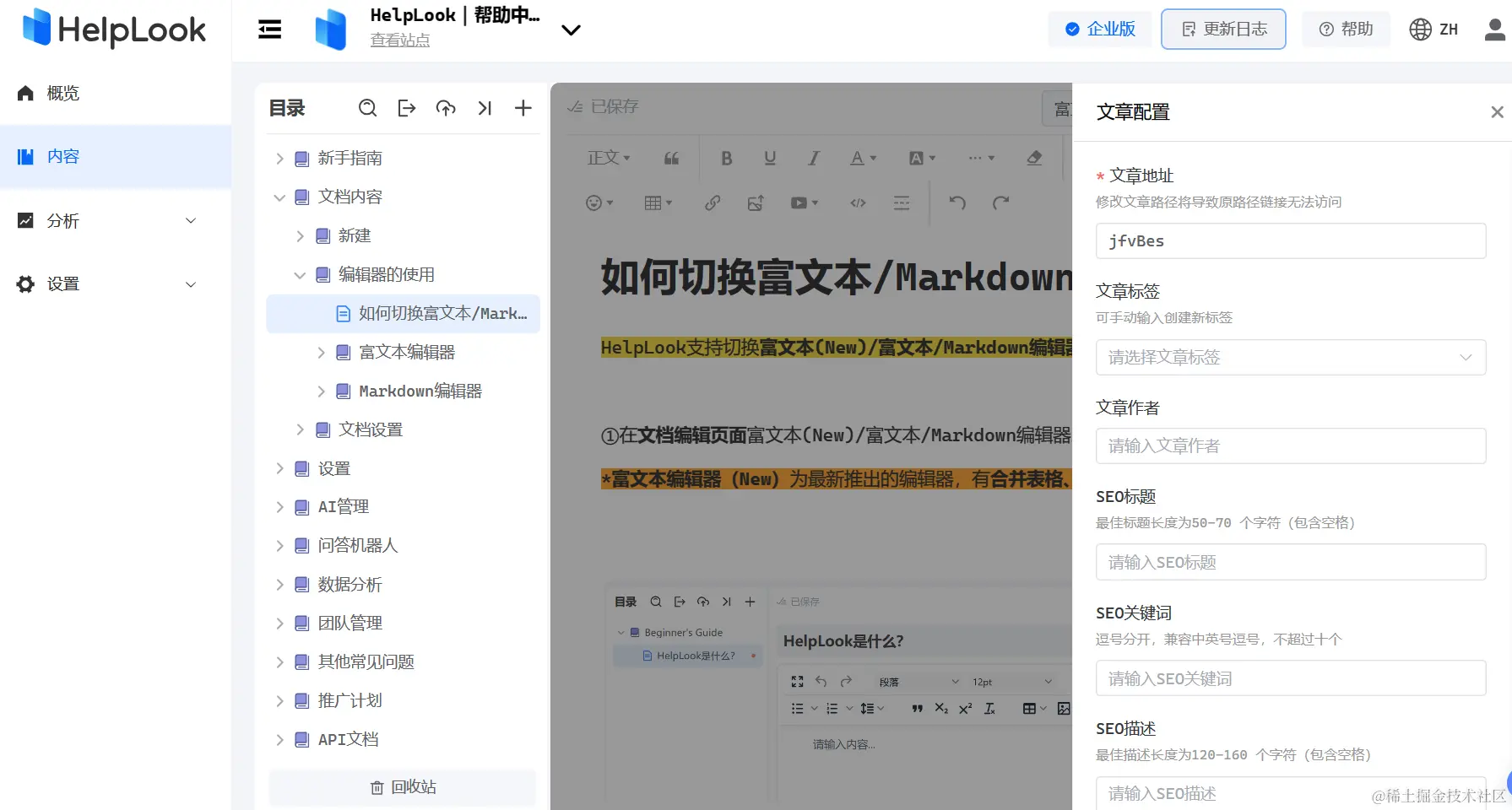
Task: Click the 请输入SEO关键词 input field
Action: click(x=1291, y=678)
